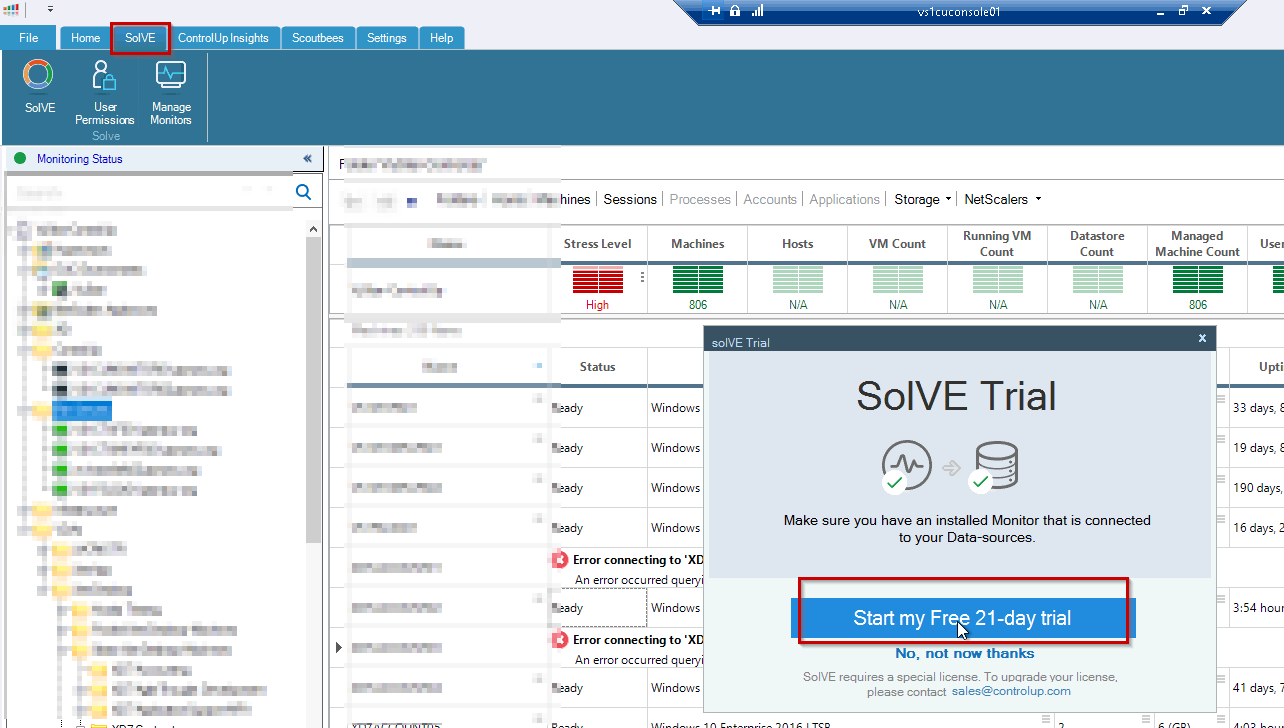Open the ControlUp Insights tab

pyautogui.click(x=223, y=38)
